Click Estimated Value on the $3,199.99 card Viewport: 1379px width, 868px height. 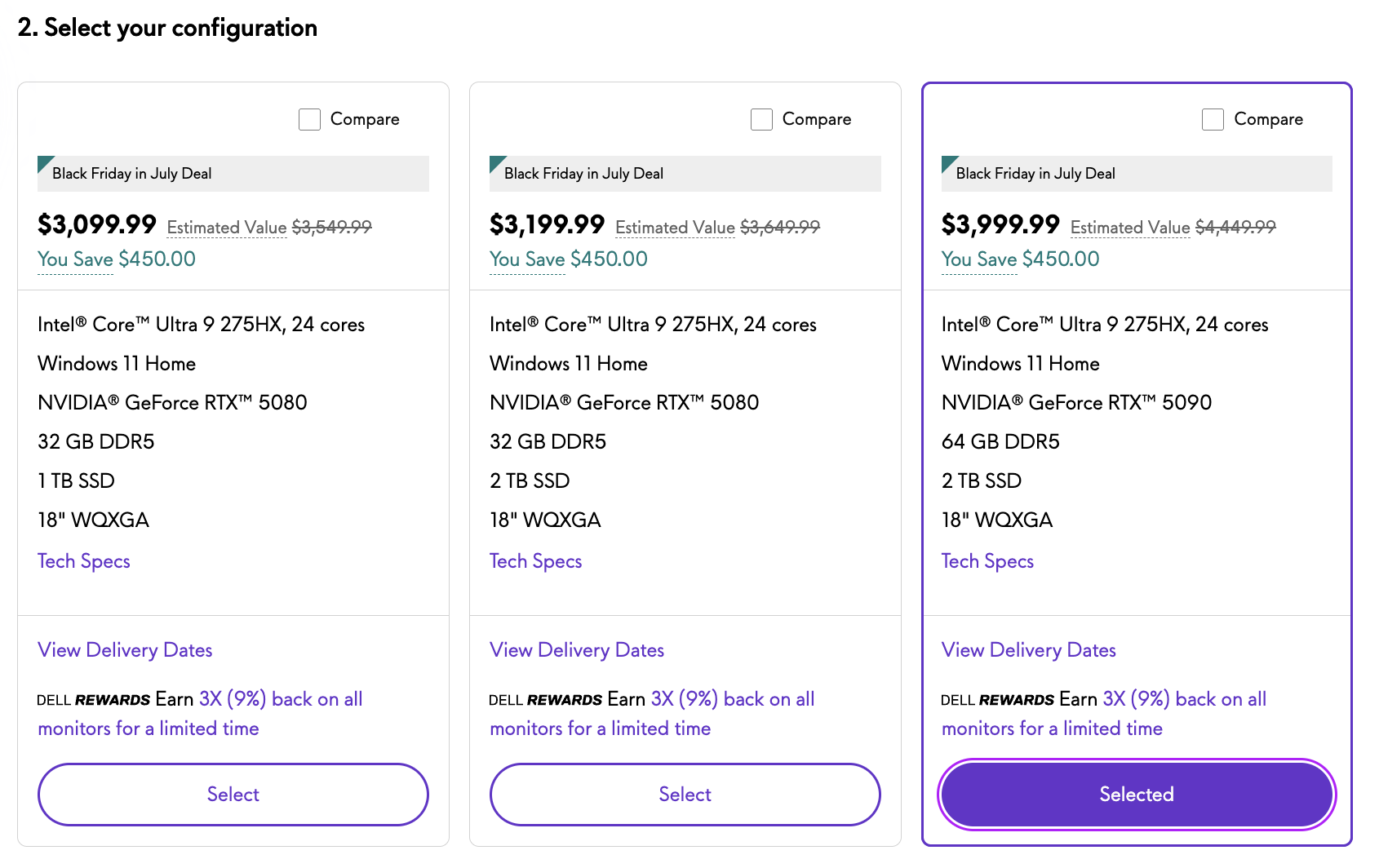675,228
